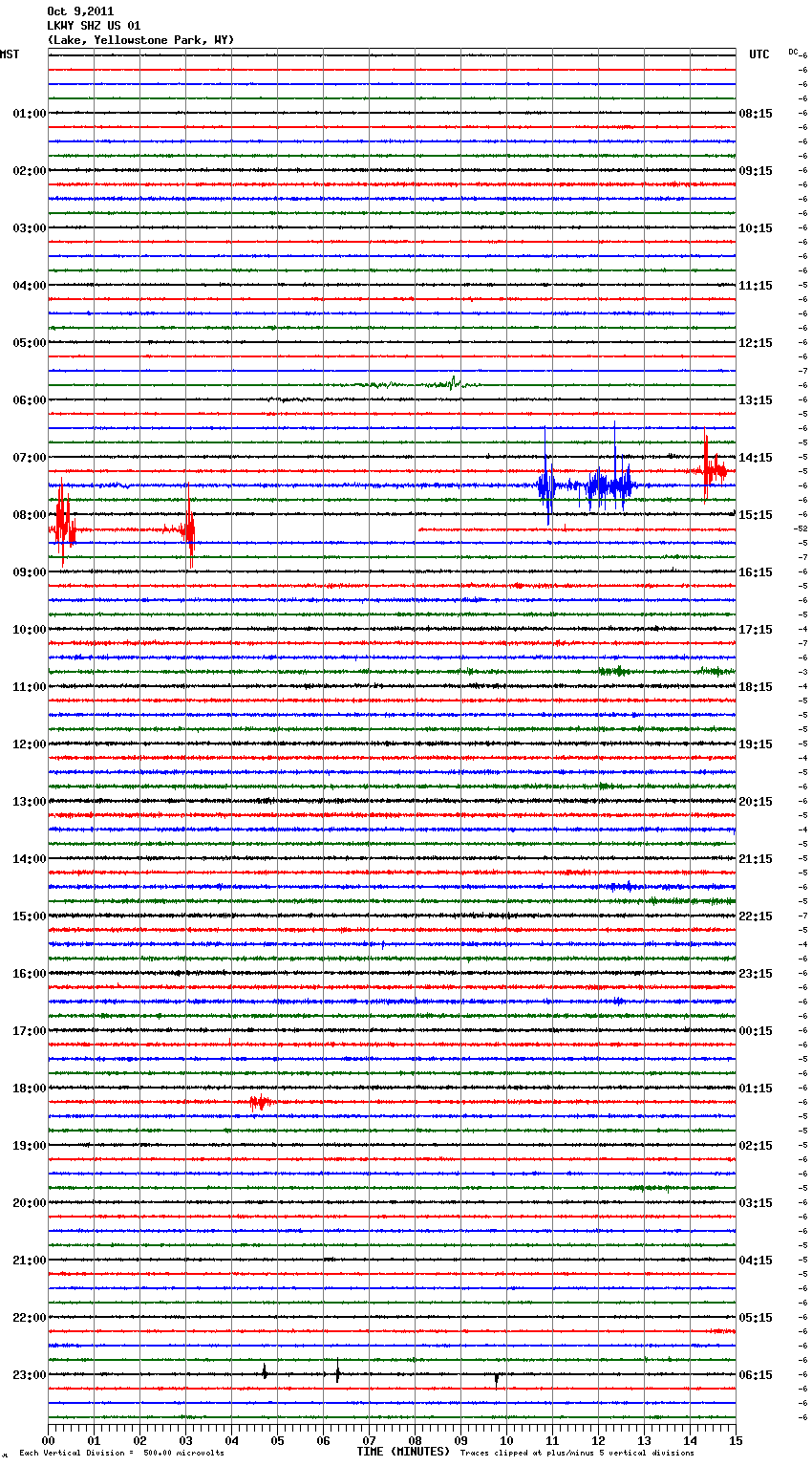This screenshot has width=812, height=1466.
Task: Click the "15:15" UTC row label
Action: (x=756, y=515)
